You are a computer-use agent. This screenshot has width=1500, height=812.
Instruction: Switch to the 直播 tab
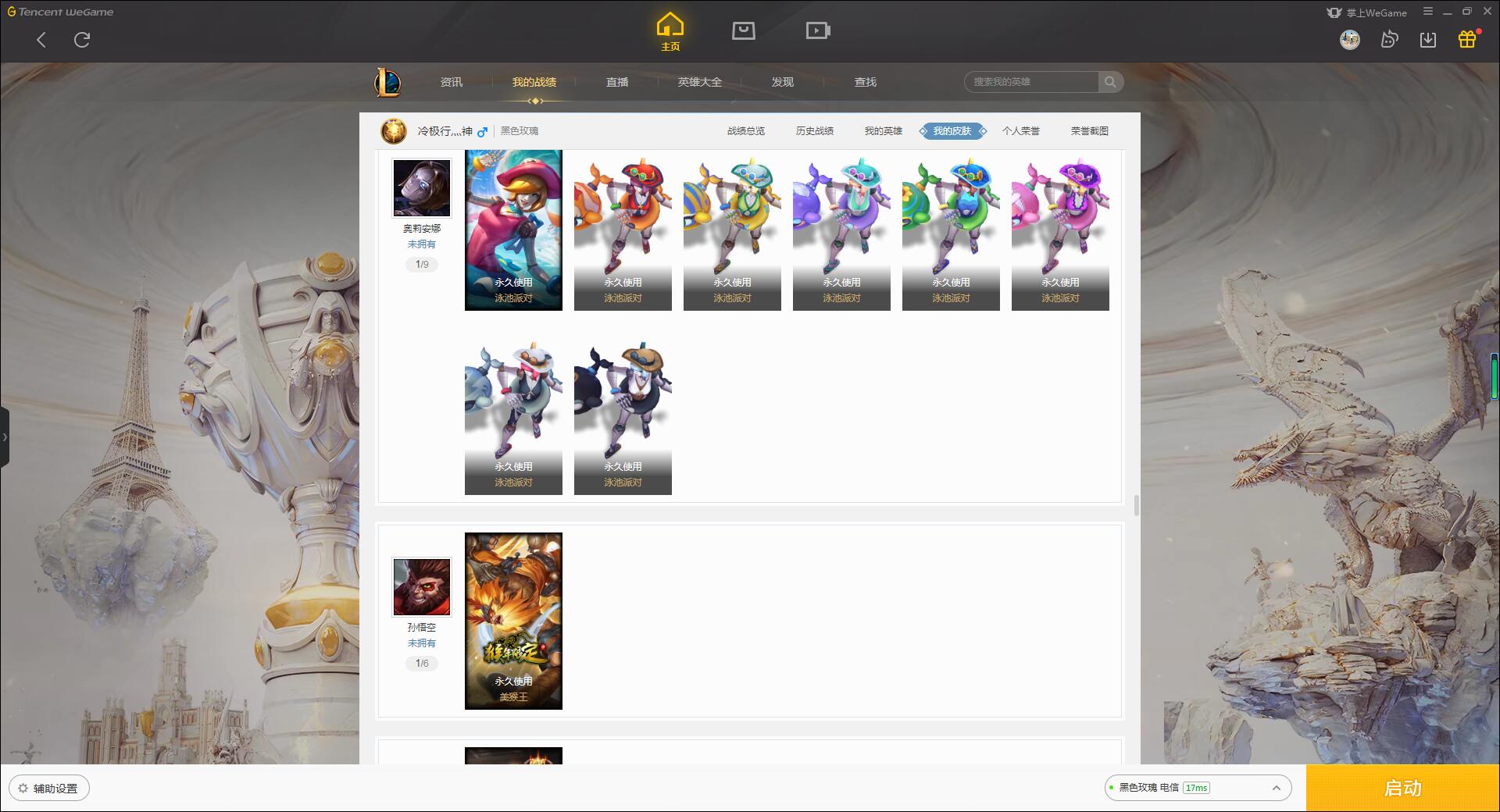[x=617, y=82]
